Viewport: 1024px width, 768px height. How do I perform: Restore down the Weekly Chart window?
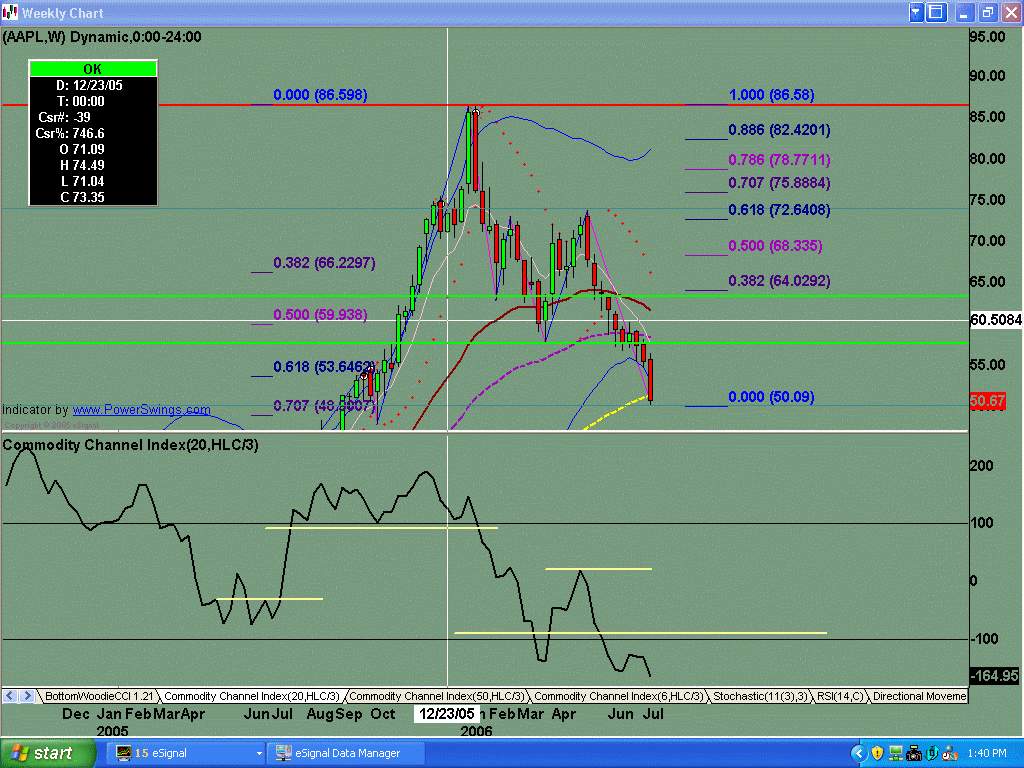[x=987, y=12]
